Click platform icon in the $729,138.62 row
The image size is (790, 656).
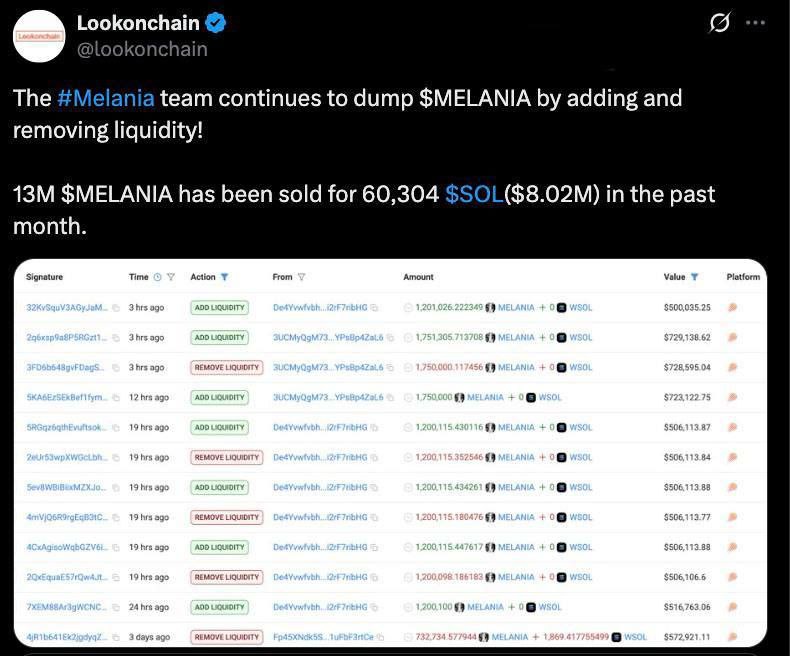pyautogui.click(x=733, y=338)
